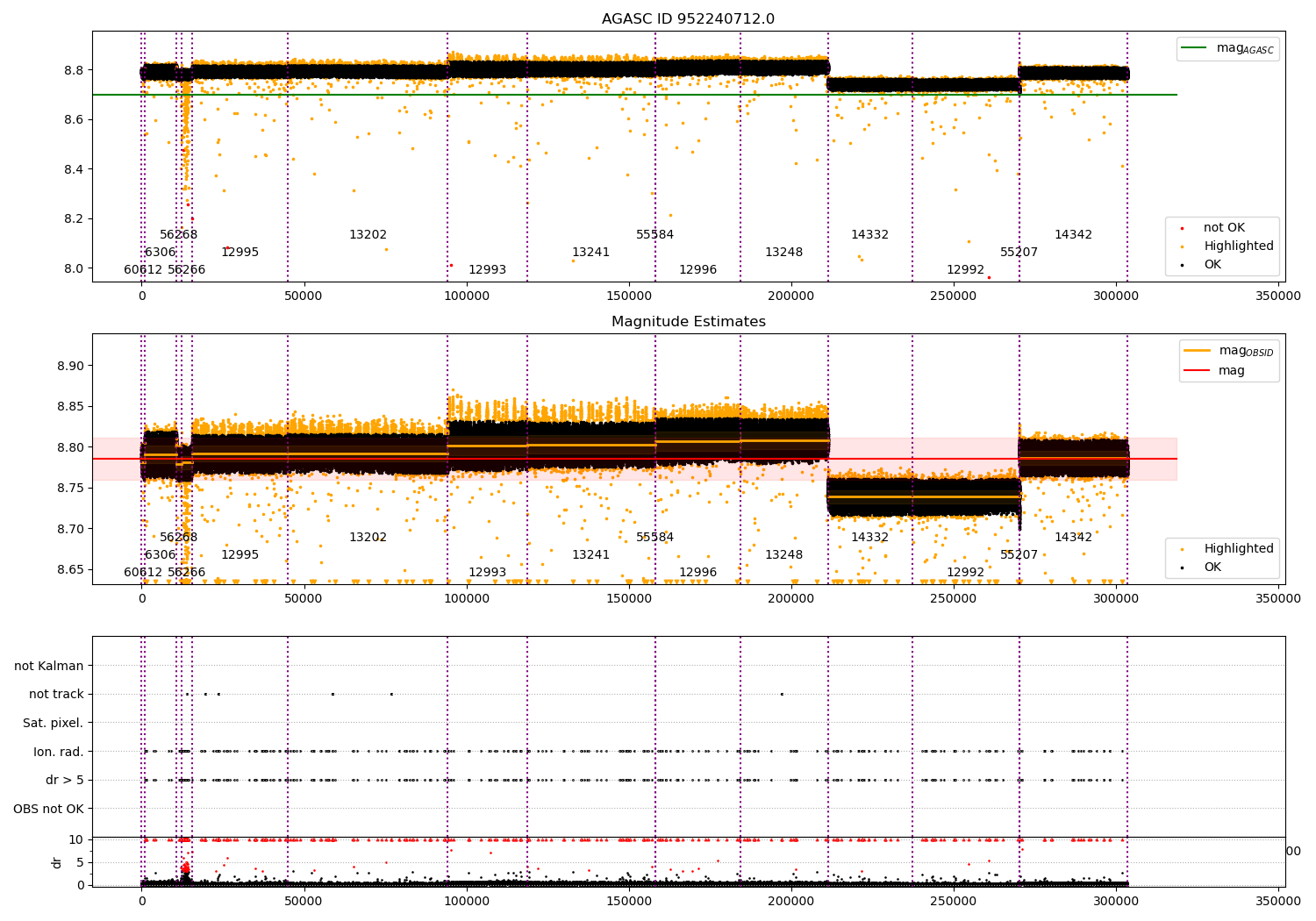Click obsid label 13248 in the Magnitude Estimates plot
Screen dimensions: 1316x921
pos(784,555)
